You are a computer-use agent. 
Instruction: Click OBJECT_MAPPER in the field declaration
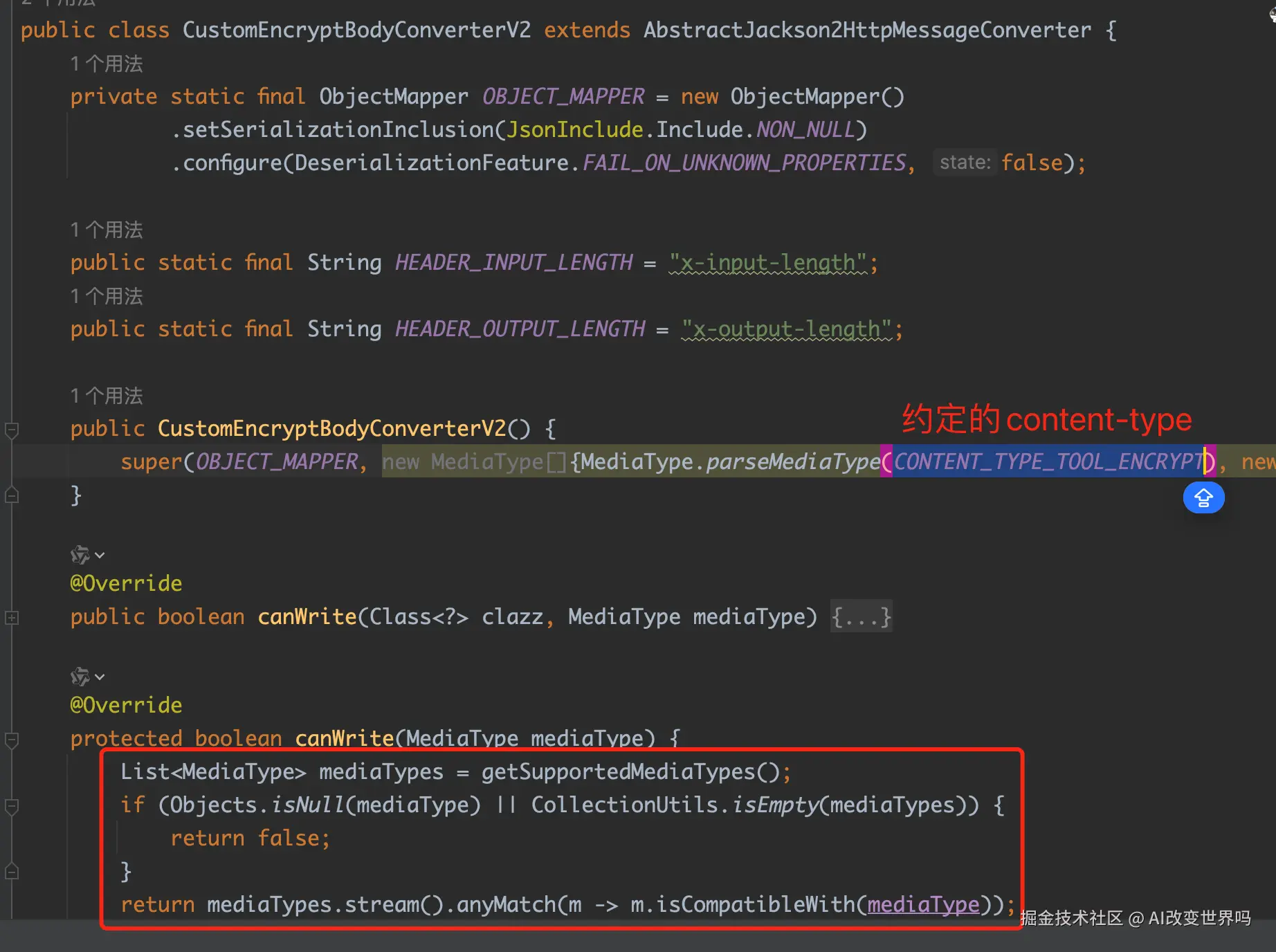(x=563, y=96)
